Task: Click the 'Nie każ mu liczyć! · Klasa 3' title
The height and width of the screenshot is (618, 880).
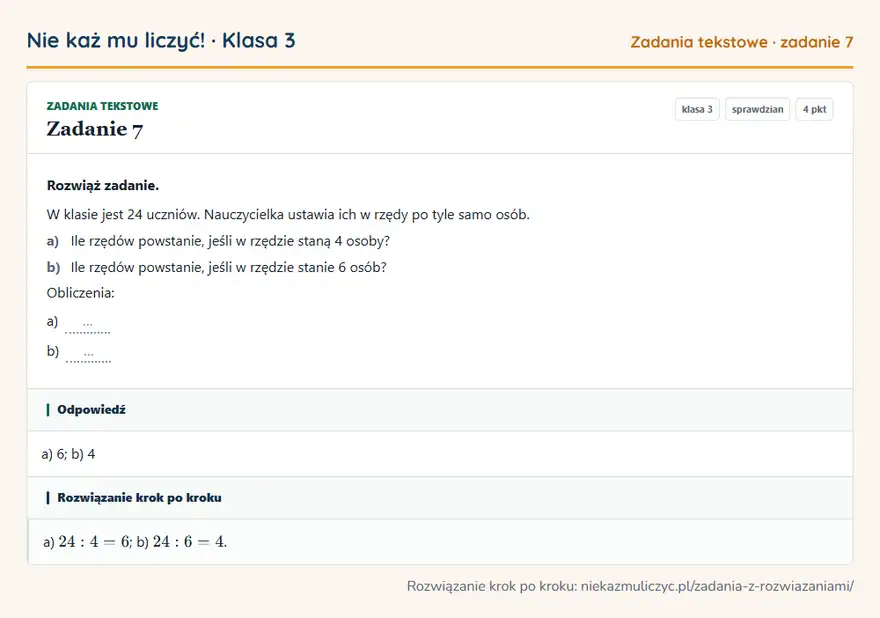Action: 161,40
